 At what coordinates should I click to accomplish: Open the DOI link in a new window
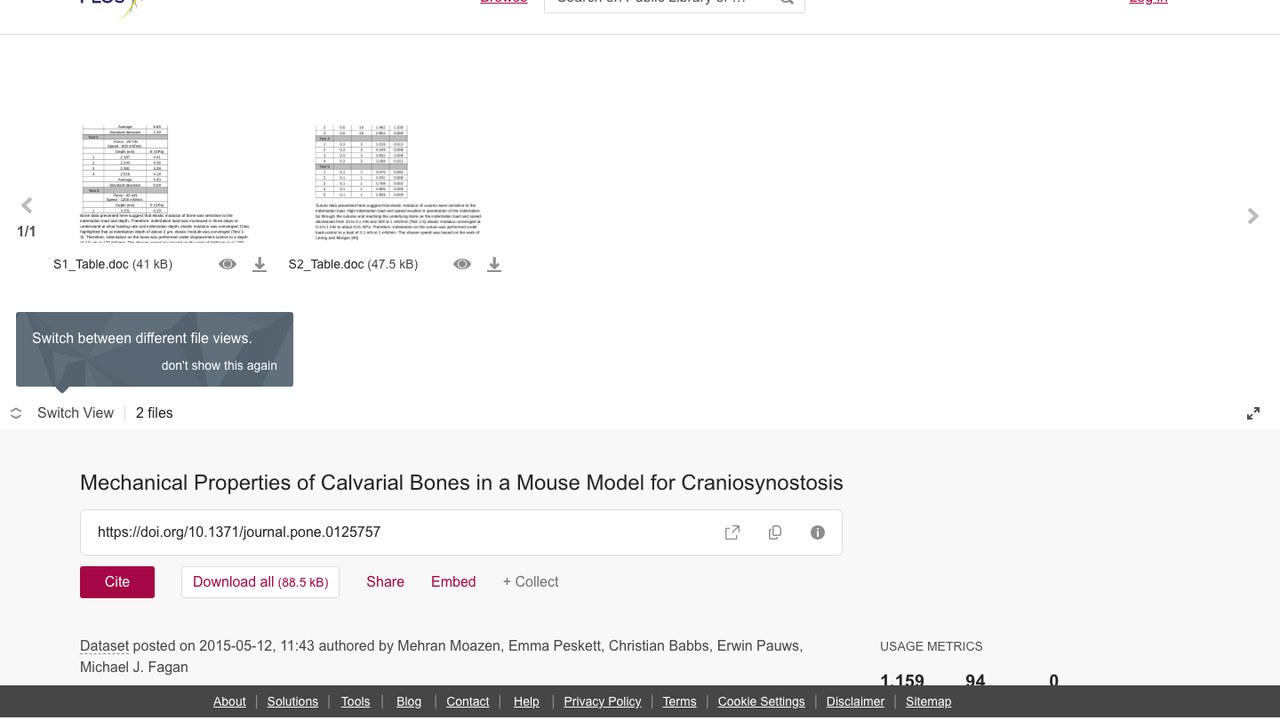point(732,532)
